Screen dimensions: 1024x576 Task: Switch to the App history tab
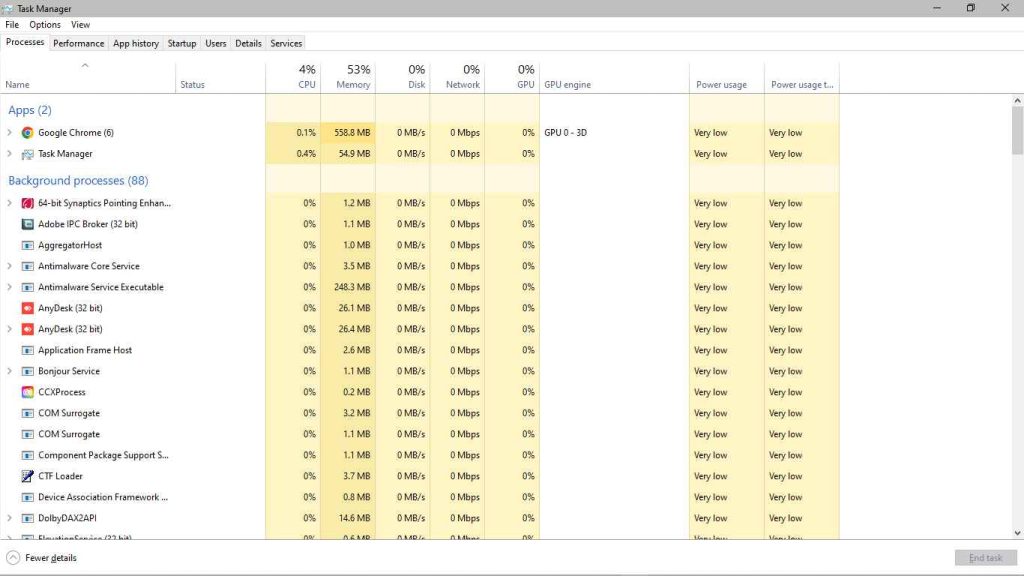[x=136, y=43]
